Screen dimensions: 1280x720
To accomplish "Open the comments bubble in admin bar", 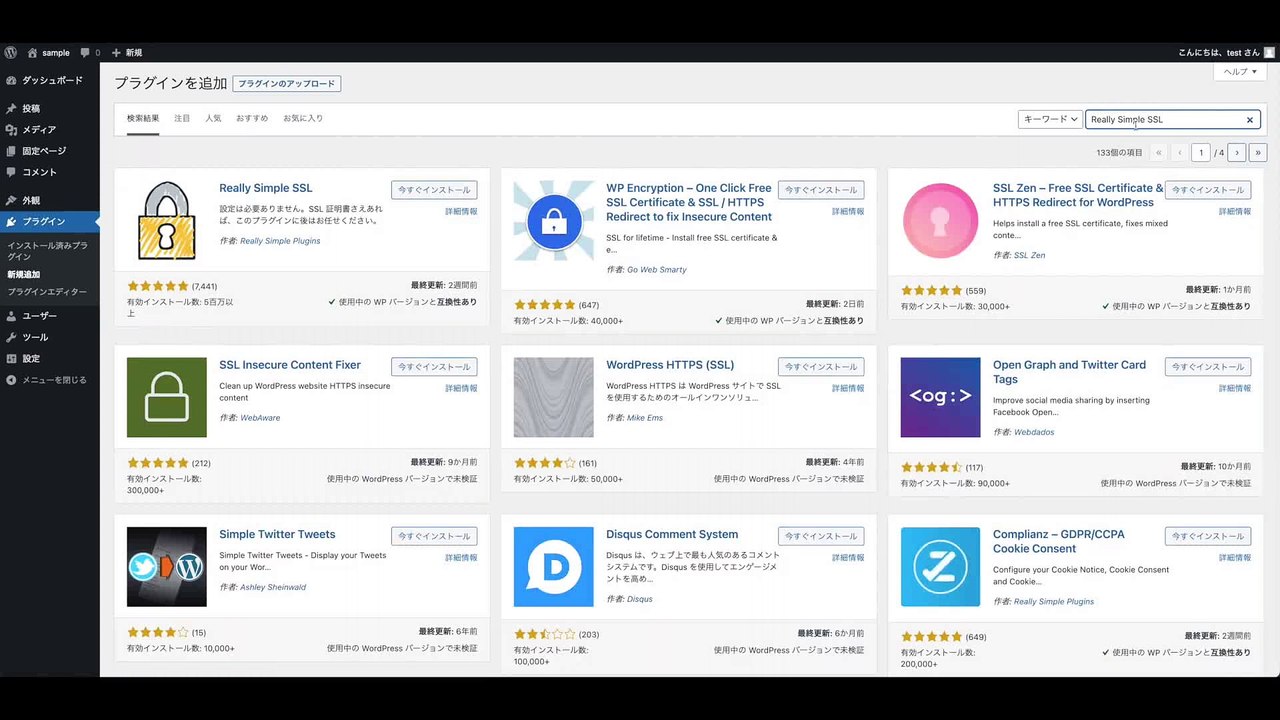I will pos(90,52).
